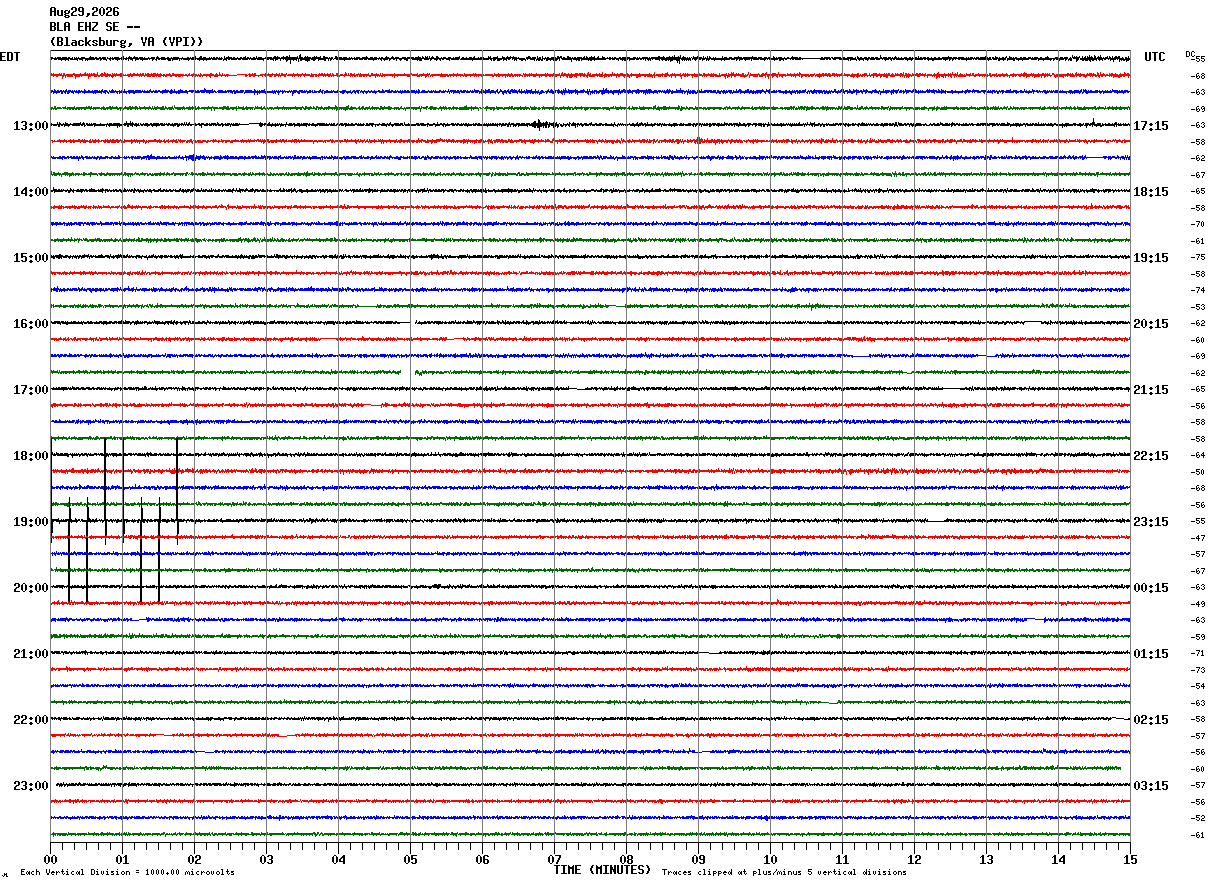Click the minute 15 tick on bottom axis
The height and width of the screenshot is (886, 1210).
[x=1130, y=860]
